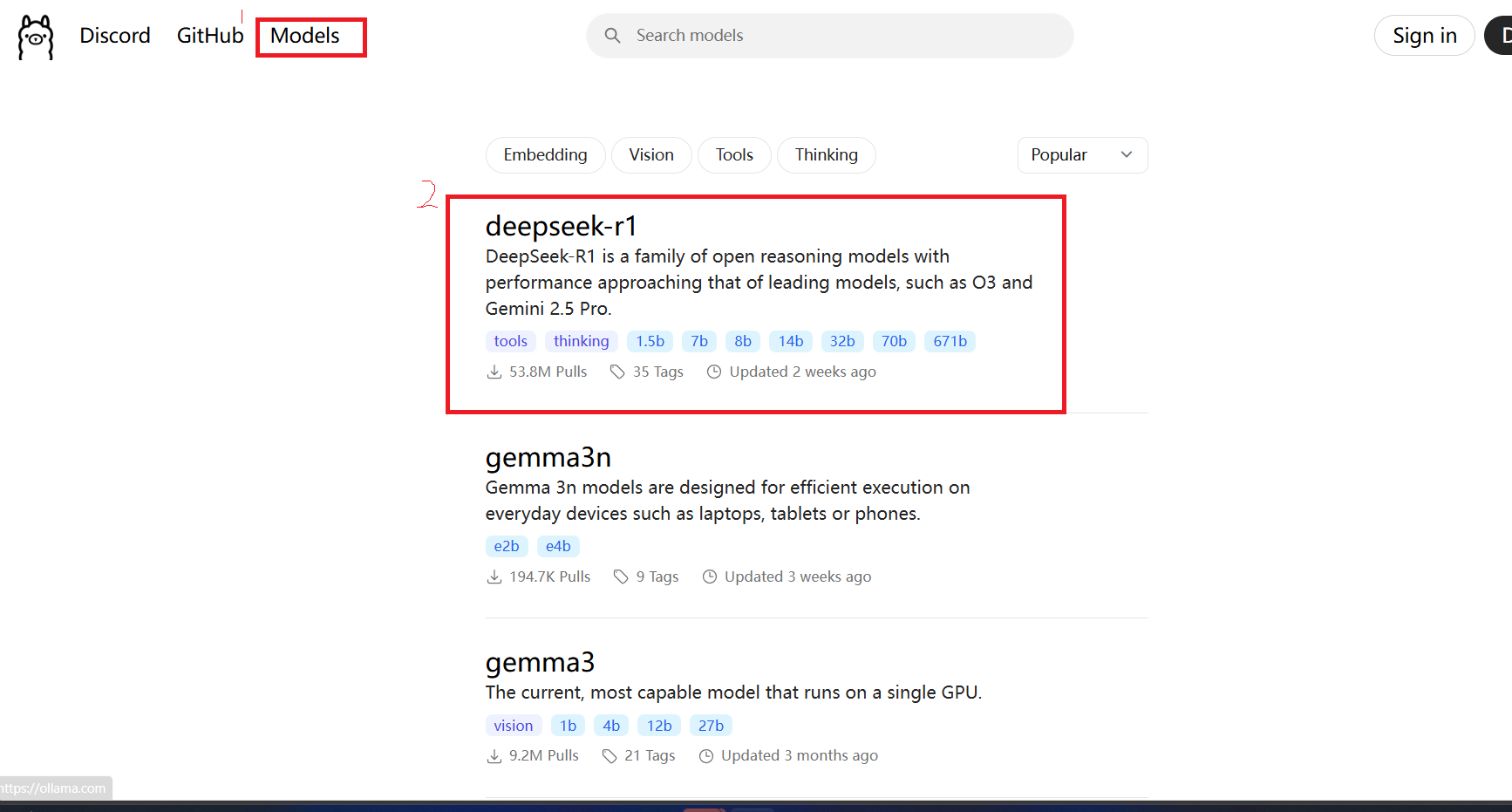Open the GitHub link
The height and width of the screenshot is (812, 1512).
210,36
